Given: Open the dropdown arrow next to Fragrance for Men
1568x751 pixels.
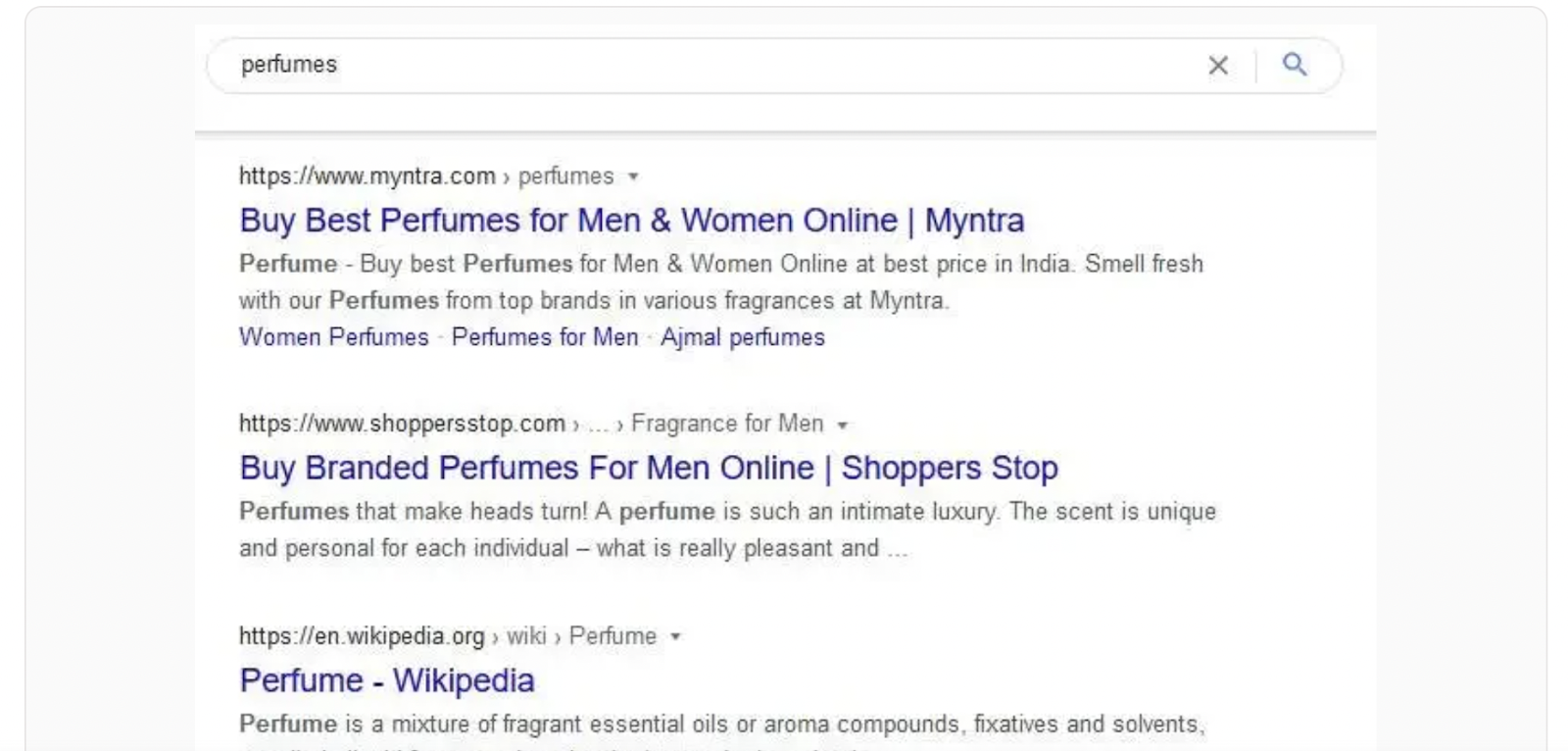Looking at the screenshot, I should pos(842,425).
